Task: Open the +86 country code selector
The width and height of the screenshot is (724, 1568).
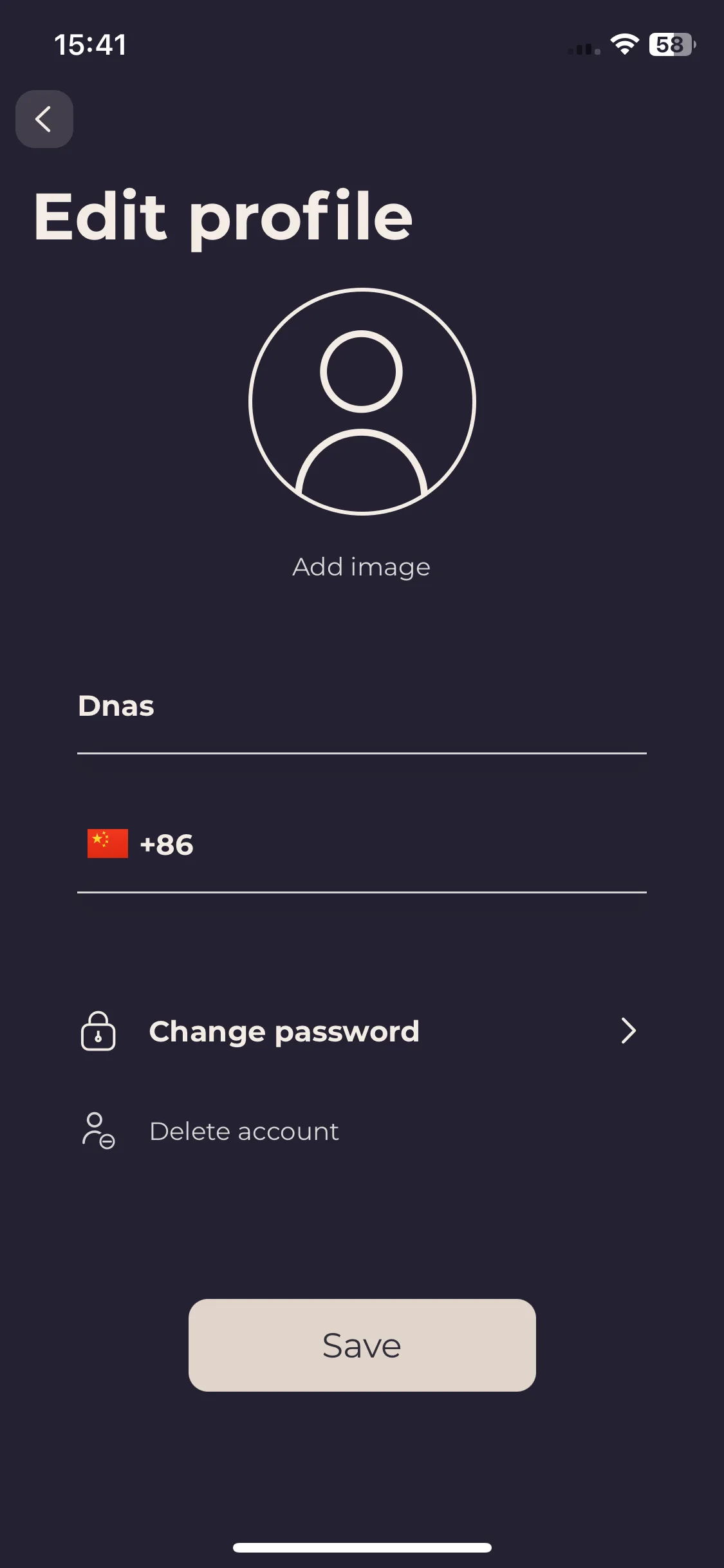Action: (140, 844)
